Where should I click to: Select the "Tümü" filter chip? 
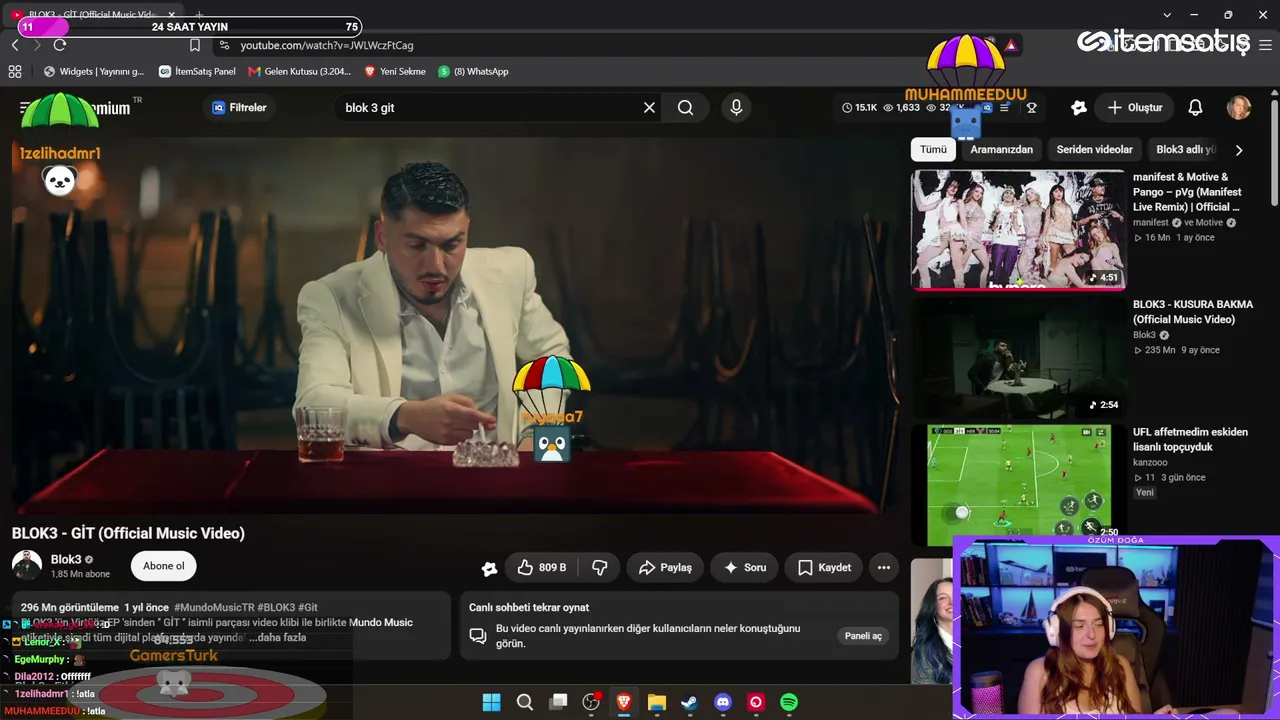tap(933, 150)
